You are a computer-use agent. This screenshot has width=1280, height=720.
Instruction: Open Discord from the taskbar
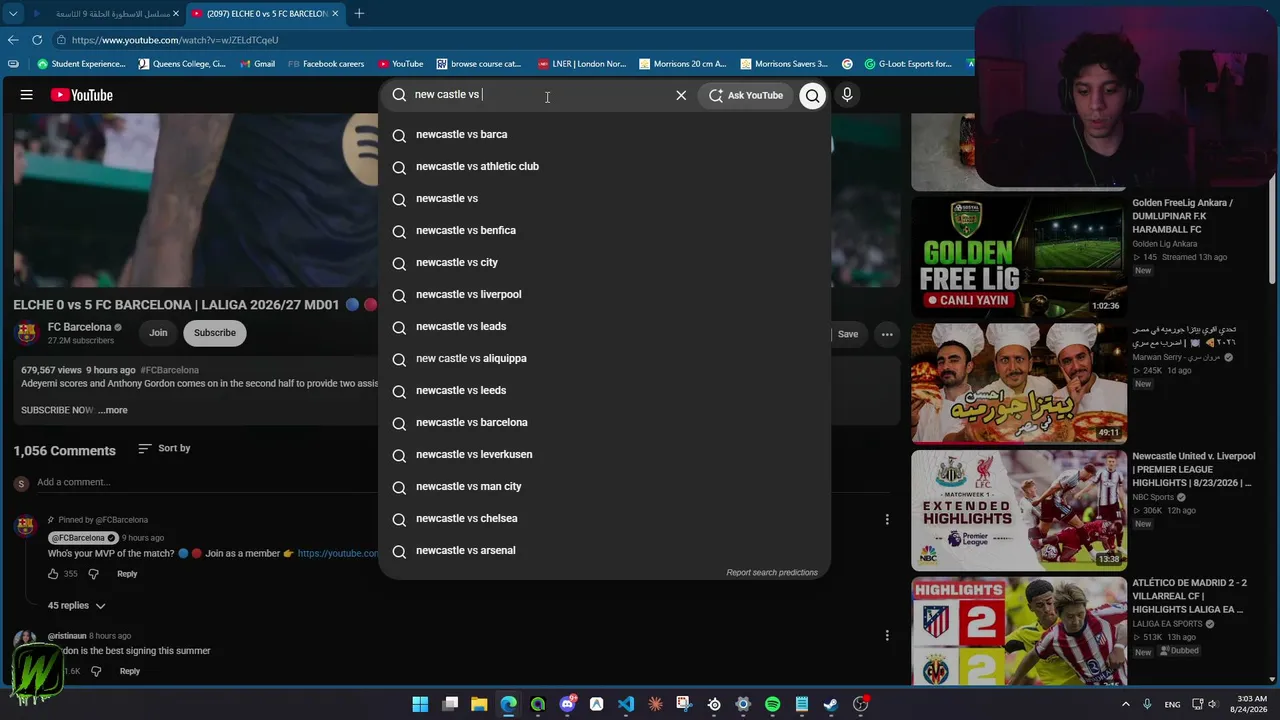coord(568,705)
